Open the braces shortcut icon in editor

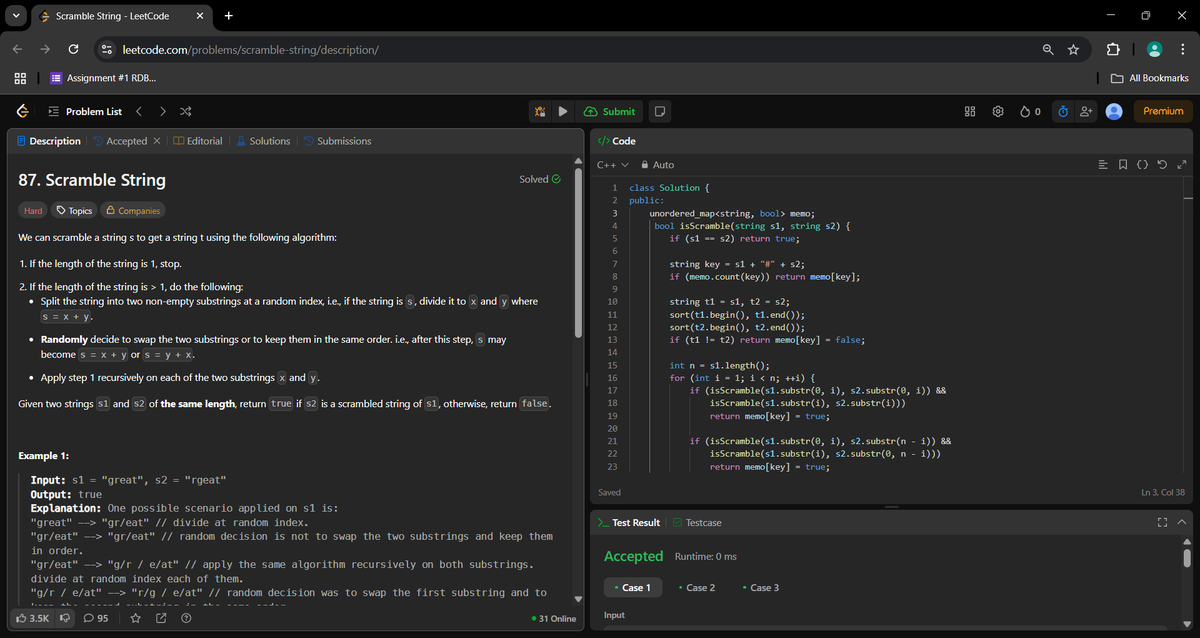pos(1143,164)
